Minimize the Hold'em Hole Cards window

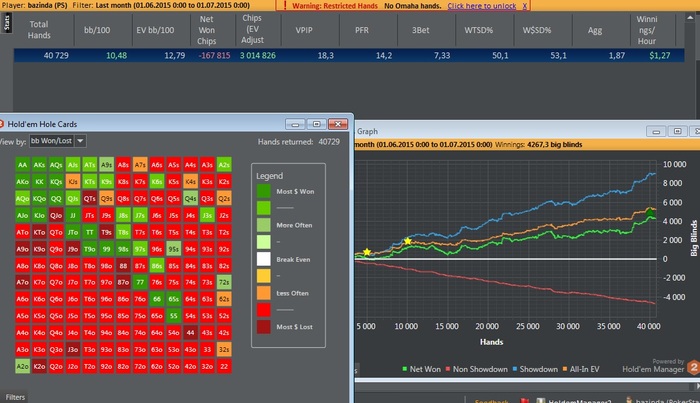[295, 124]
